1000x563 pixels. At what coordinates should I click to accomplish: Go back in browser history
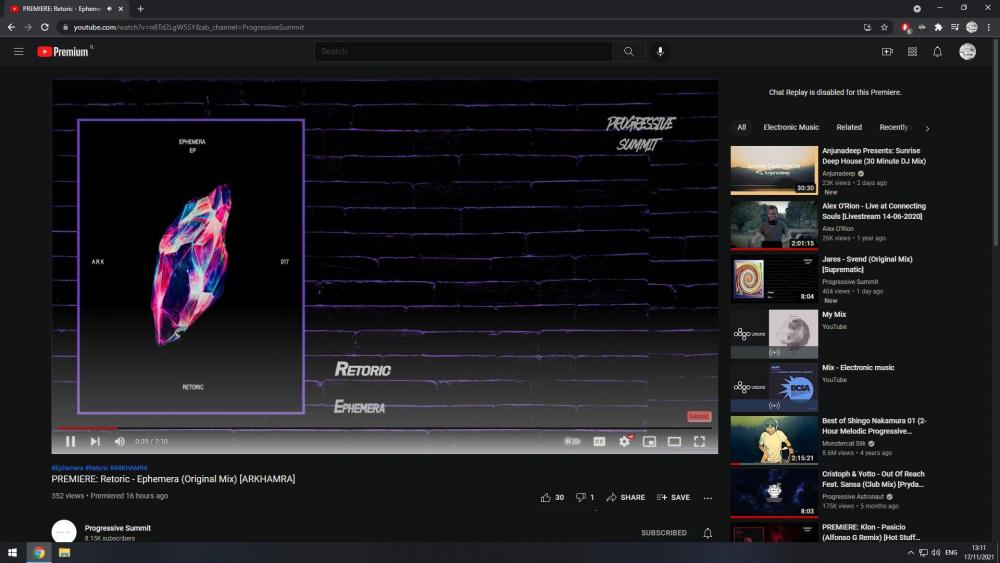[x=11, y=27]
